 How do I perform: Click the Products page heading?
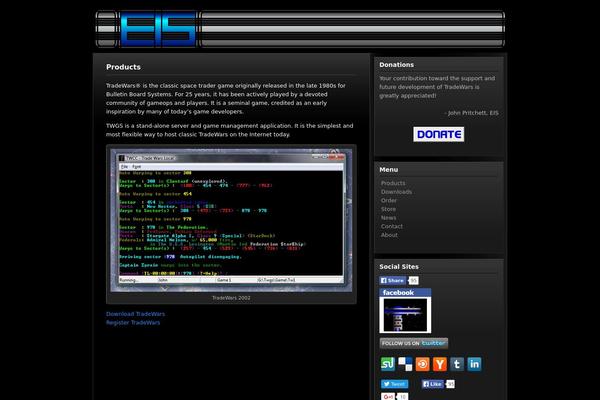tap(123, 67)
